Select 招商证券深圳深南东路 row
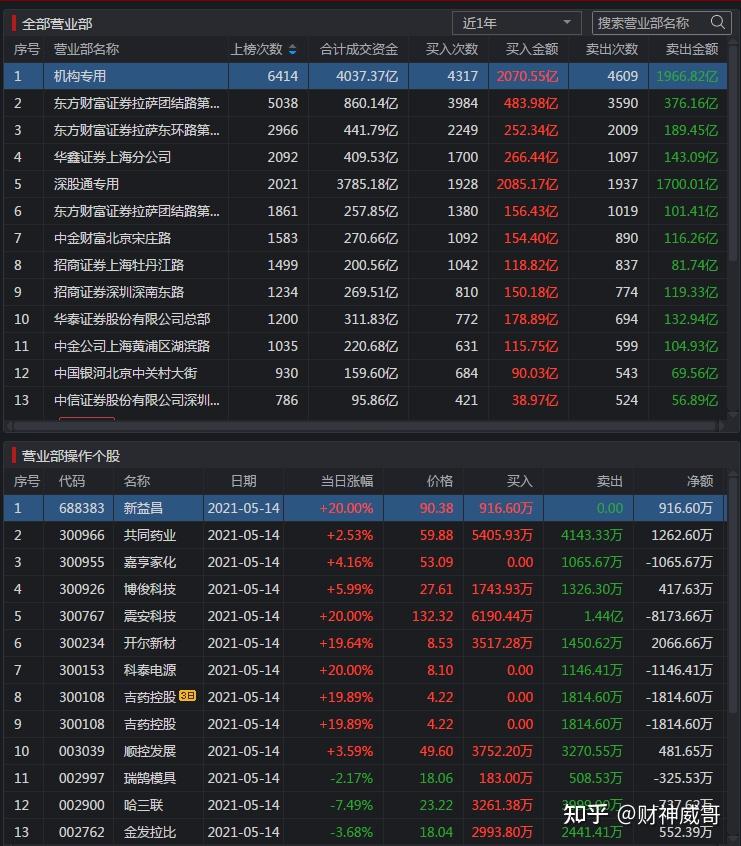This screenshot has width=741, height=846. (365, 292)
